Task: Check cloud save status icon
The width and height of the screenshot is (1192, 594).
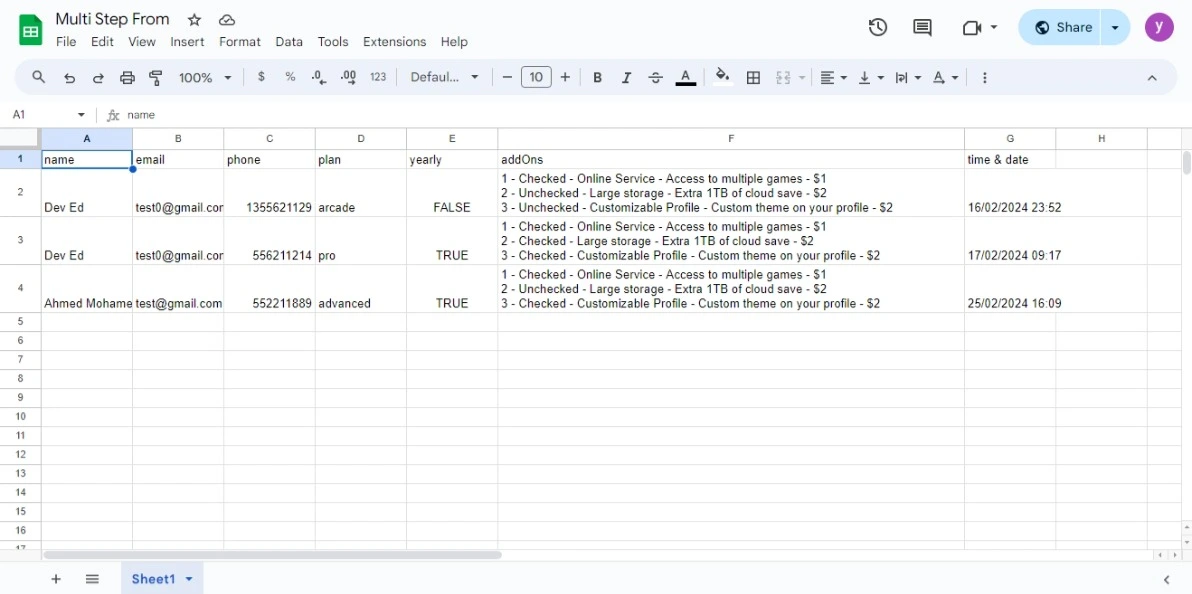Action: tap(227, 20)
